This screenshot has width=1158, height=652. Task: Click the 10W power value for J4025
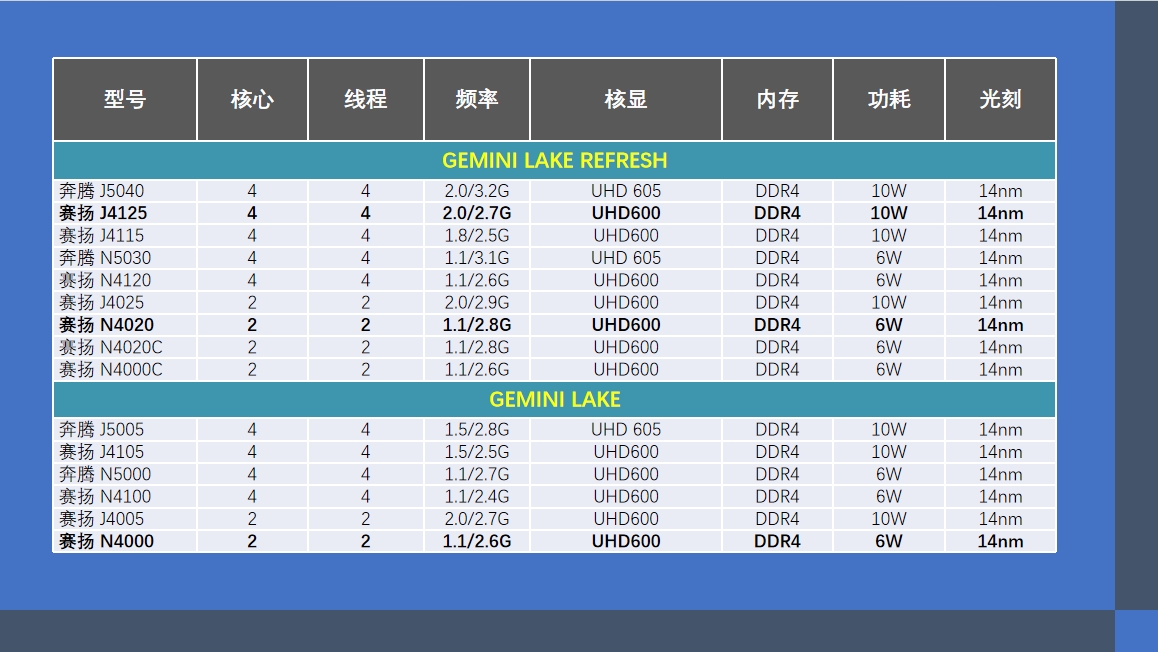tap(888, 303)
